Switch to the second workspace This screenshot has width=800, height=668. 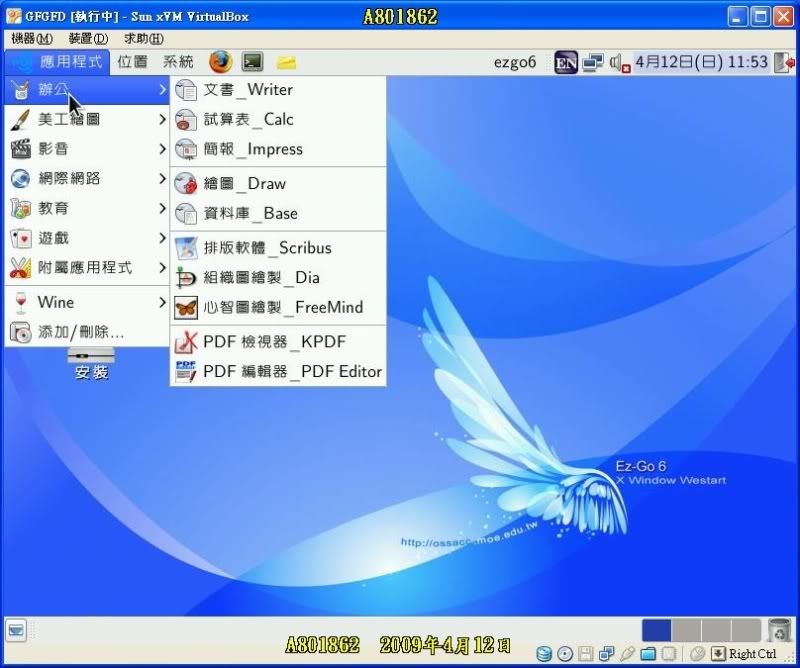(x=686, y=630)
